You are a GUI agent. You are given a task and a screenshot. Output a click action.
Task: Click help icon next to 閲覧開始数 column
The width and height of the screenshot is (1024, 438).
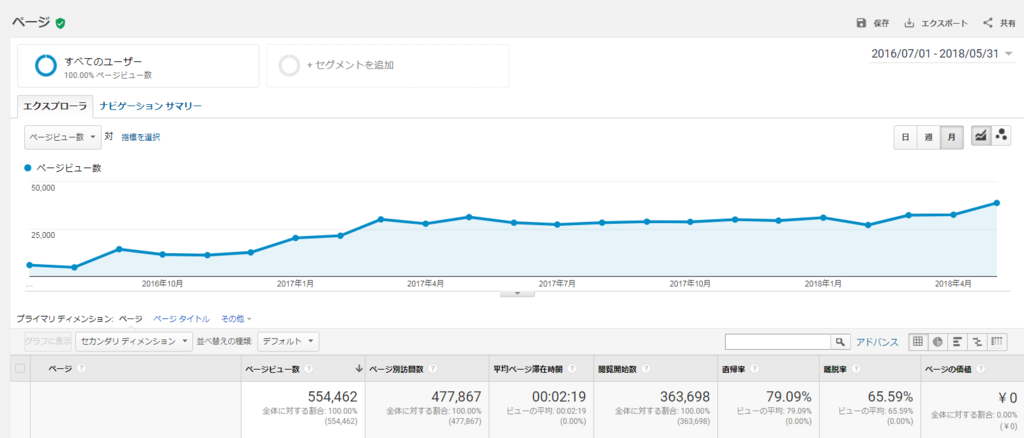pos(644,369)
